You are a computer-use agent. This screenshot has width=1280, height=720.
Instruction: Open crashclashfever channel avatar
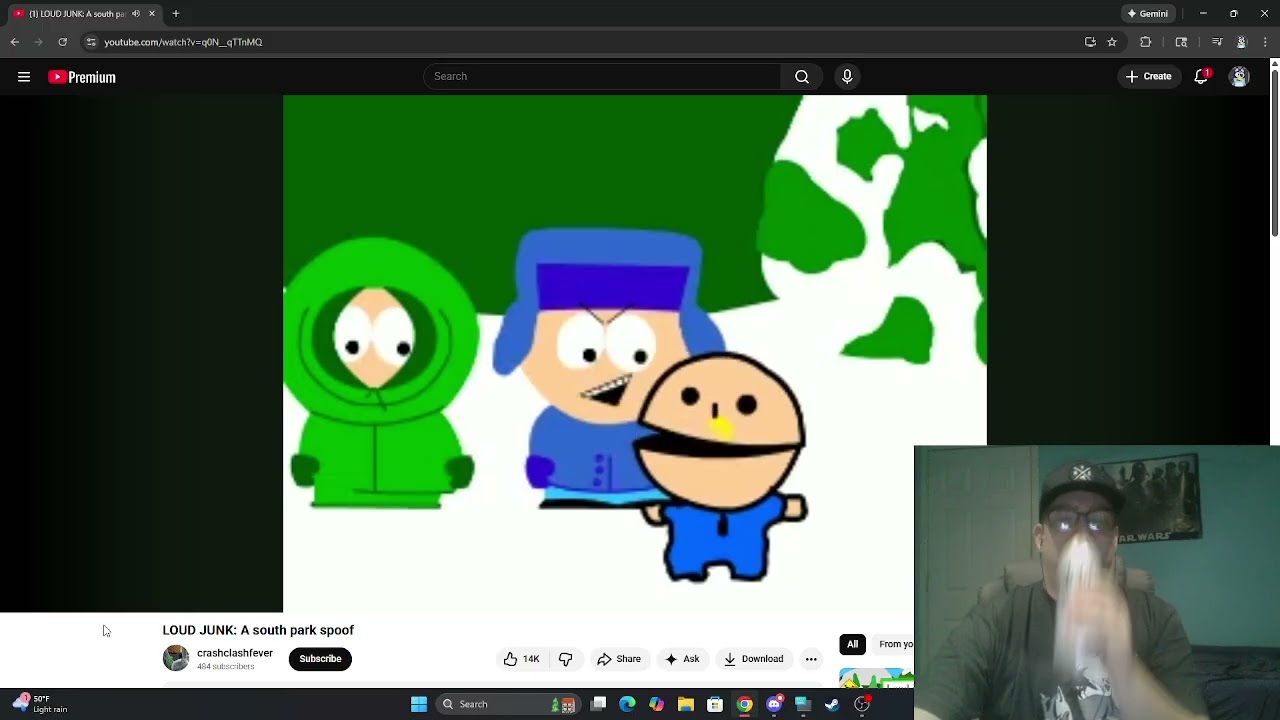coord(176,658)
